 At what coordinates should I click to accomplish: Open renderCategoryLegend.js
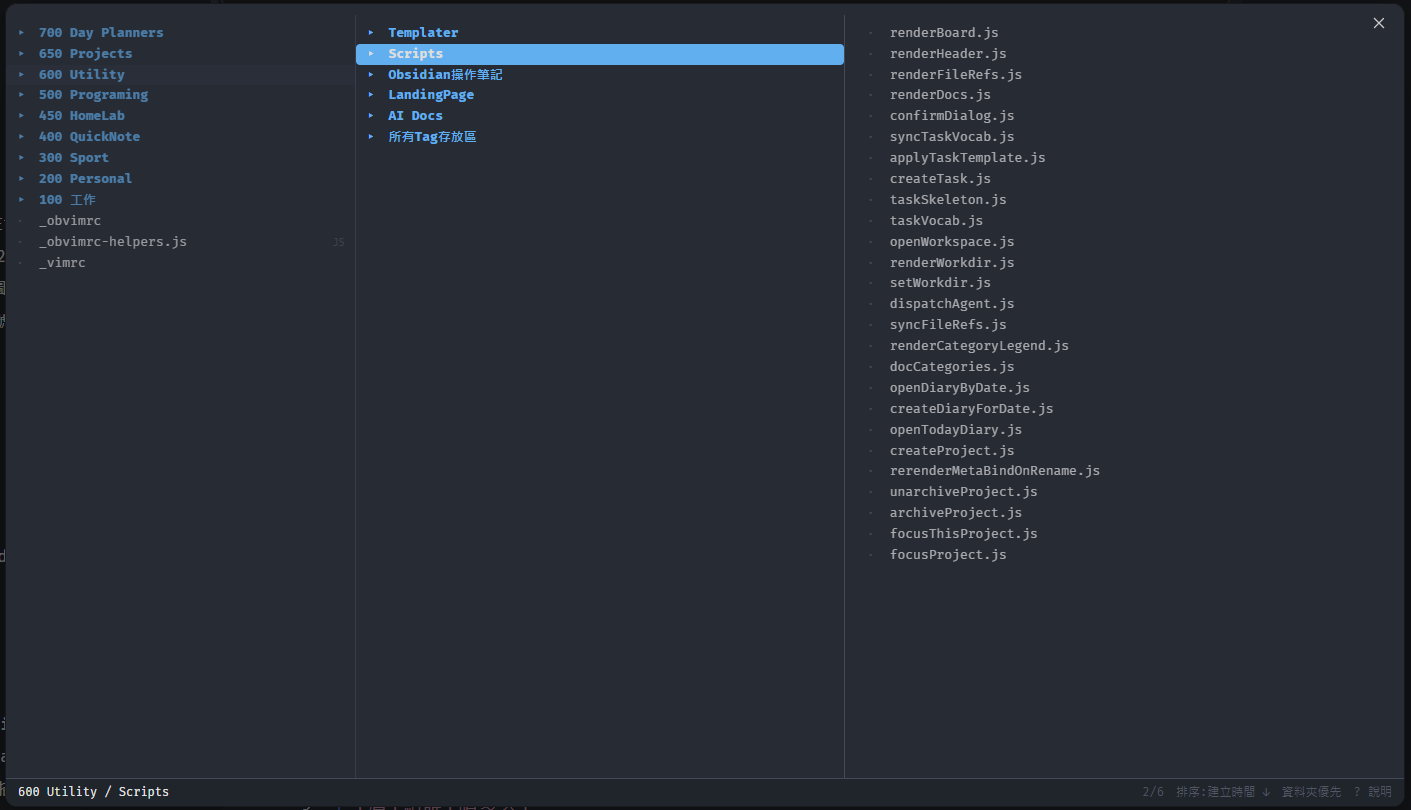click(979, 346)
